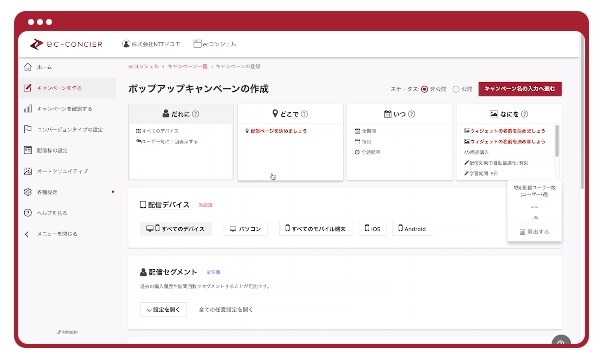Click the flag conversion type icon
Screen dimensions: 604x360
(28, 129)
